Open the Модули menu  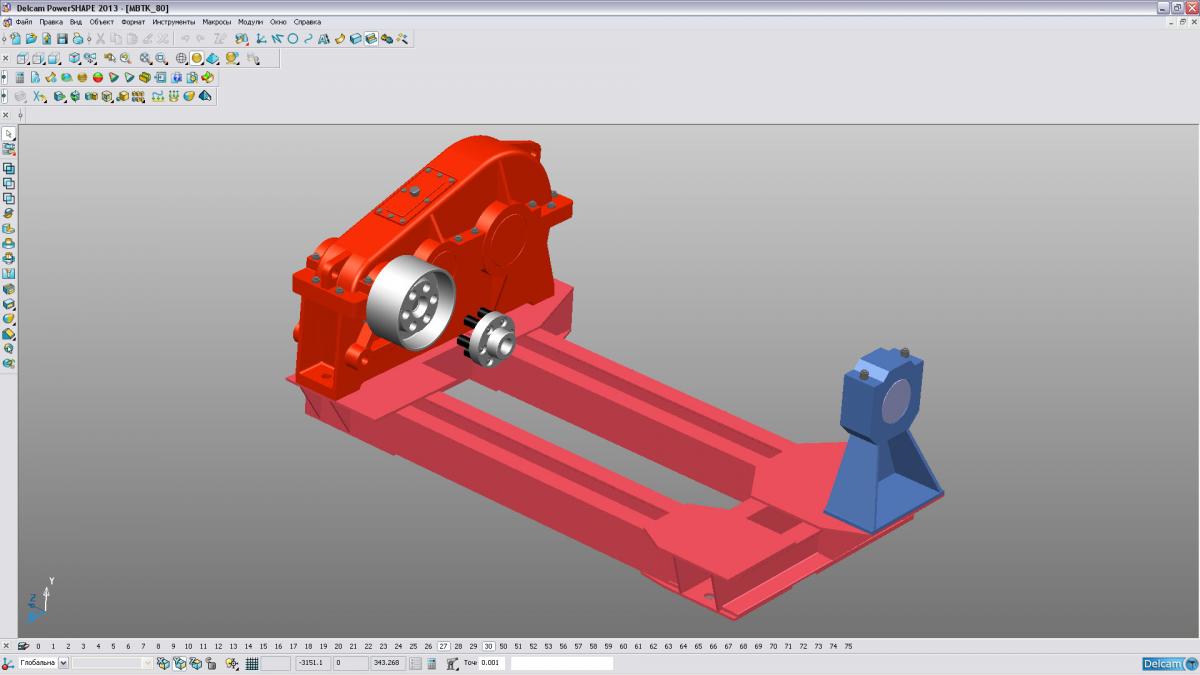(251, 21)
